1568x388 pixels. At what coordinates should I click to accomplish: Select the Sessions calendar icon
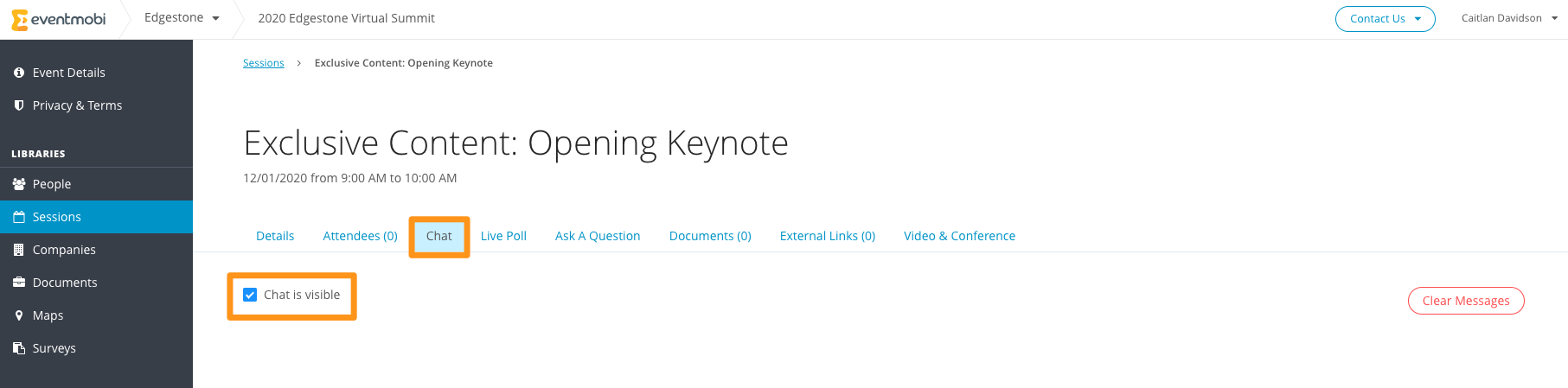[19, 217]
